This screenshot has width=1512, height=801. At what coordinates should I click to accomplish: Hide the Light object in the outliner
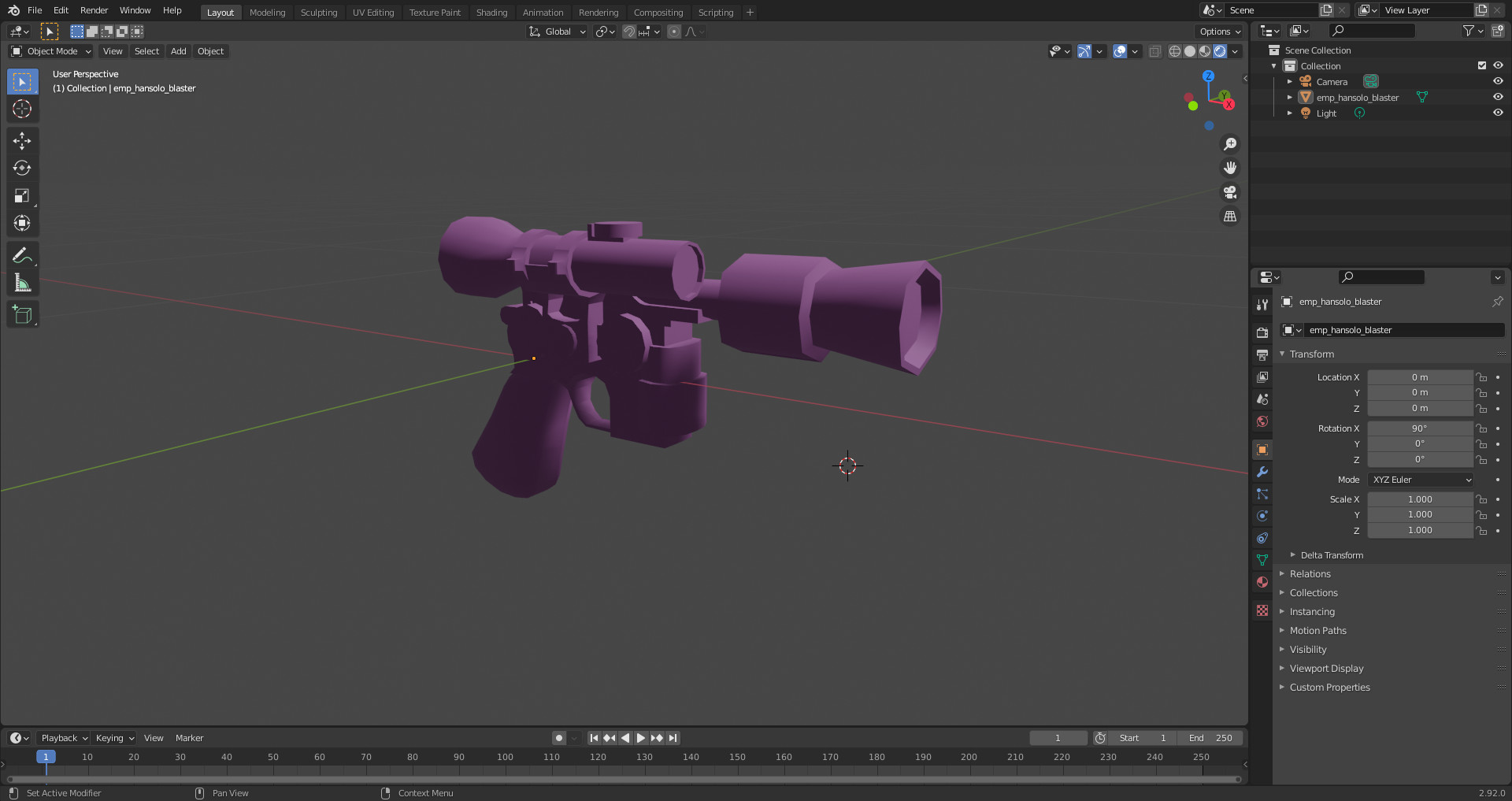point(1498,113)
